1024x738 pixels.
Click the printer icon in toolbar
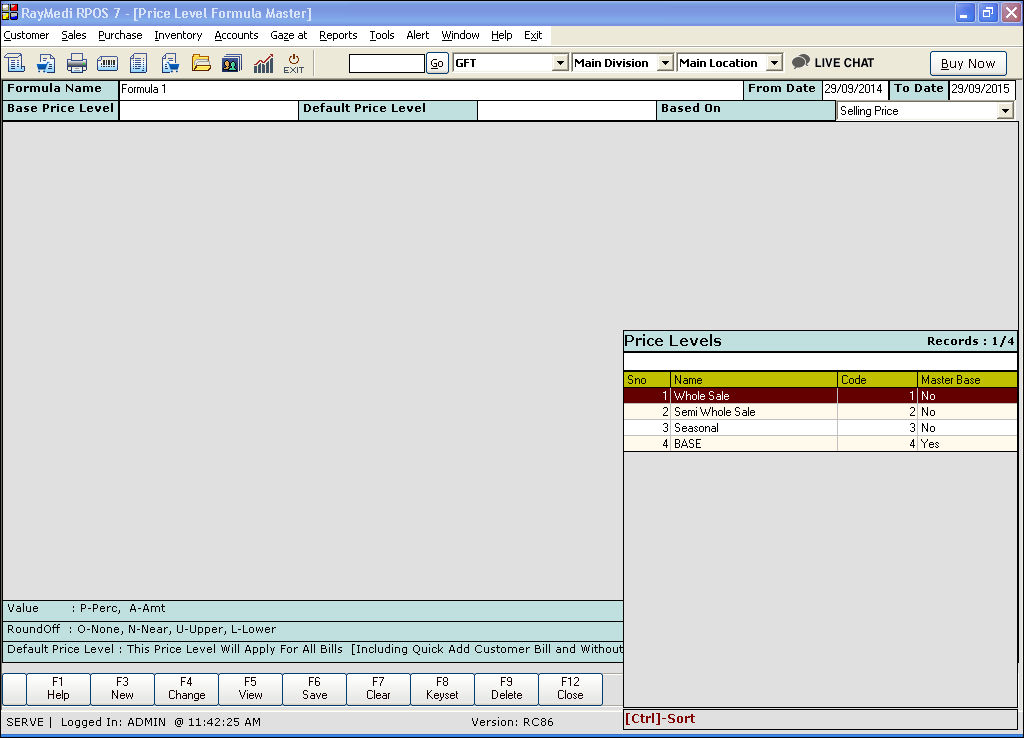(77, 63)
